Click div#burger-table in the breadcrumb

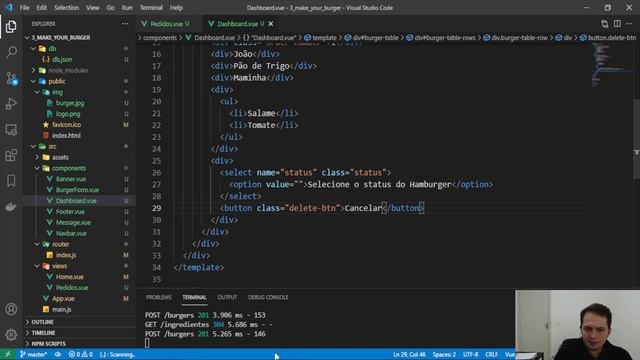(375, 38)
